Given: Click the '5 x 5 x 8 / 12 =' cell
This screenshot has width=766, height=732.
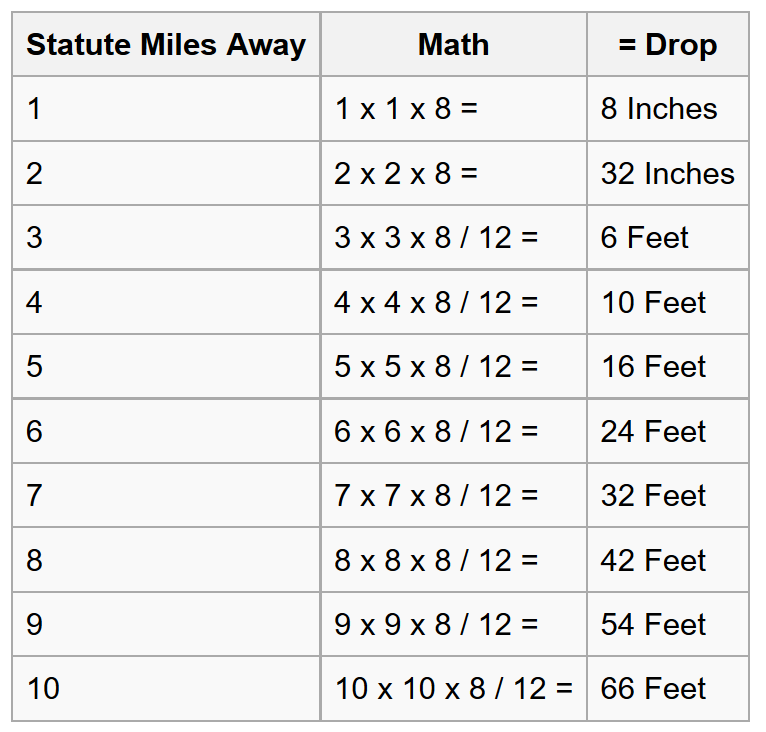Looking at the screenshot, I should [436, 367].
